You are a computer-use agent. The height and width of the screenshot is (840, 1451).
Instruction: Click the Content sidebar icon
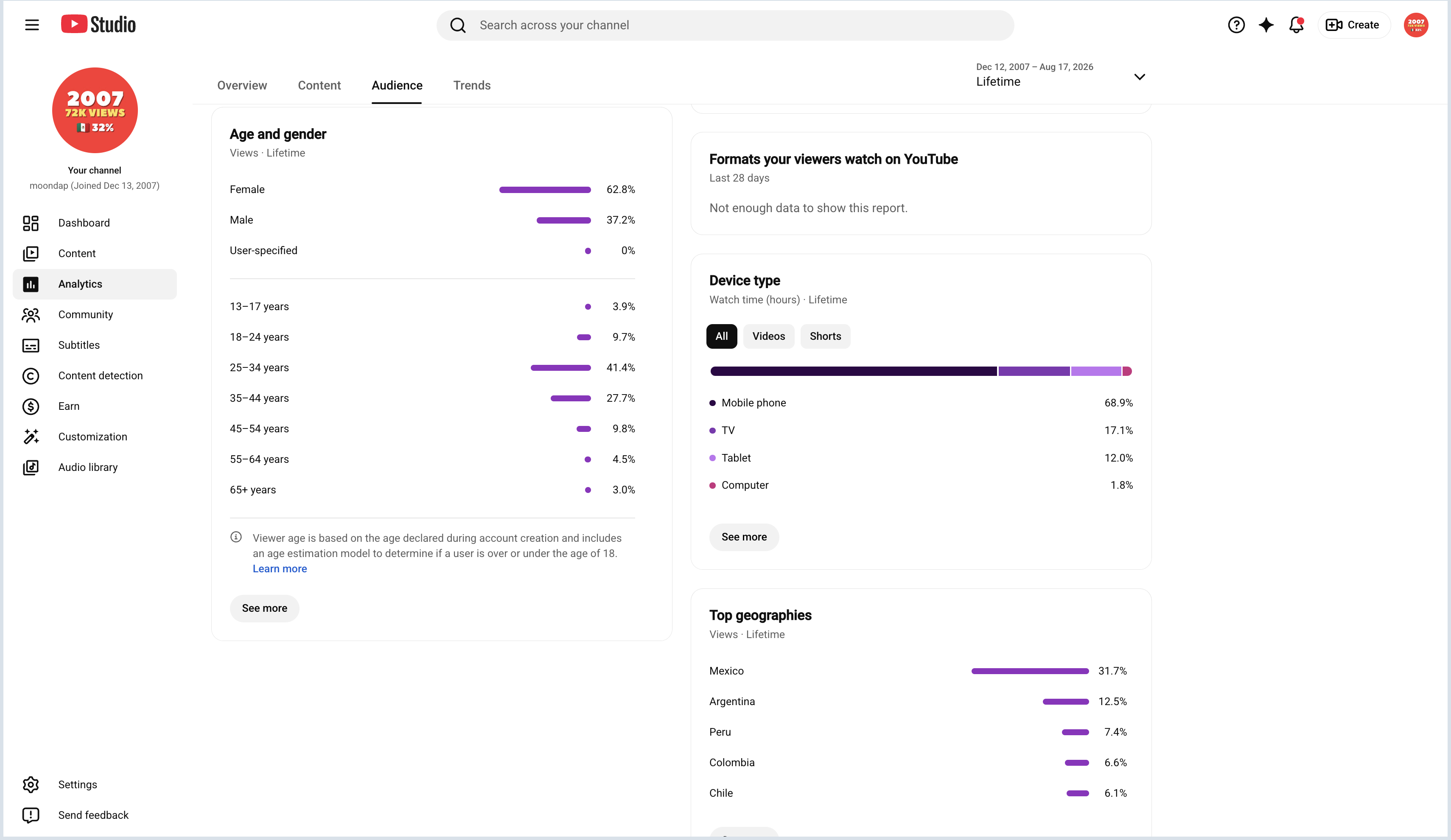click(x=31, y=253)
